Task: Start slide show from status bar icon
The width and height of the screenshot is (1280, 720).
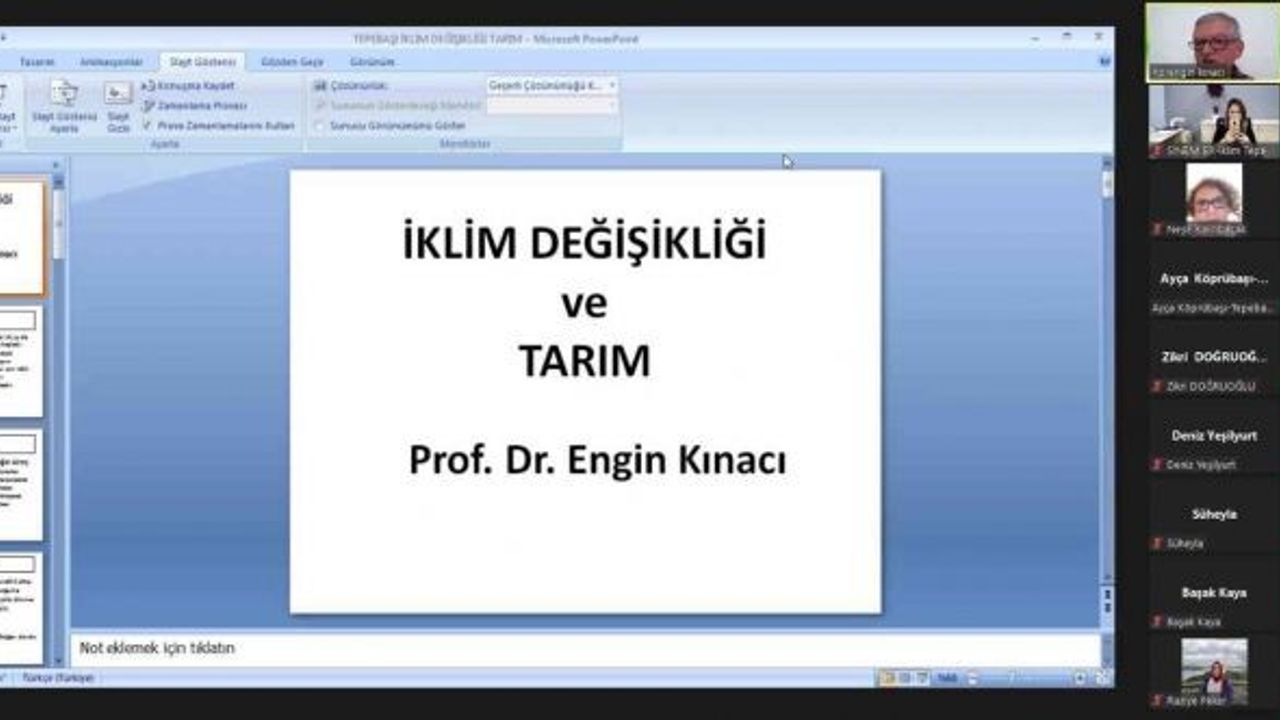Action: 922,678
